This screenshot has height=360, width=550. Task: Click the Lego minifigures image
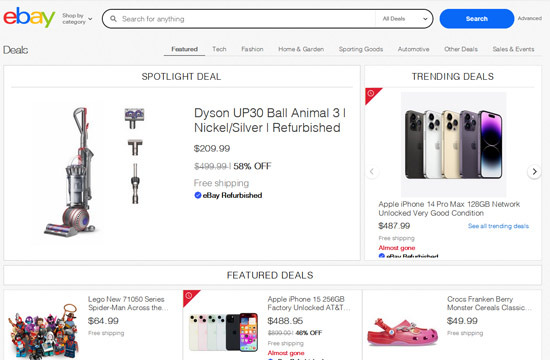click(x=43, y=332)
